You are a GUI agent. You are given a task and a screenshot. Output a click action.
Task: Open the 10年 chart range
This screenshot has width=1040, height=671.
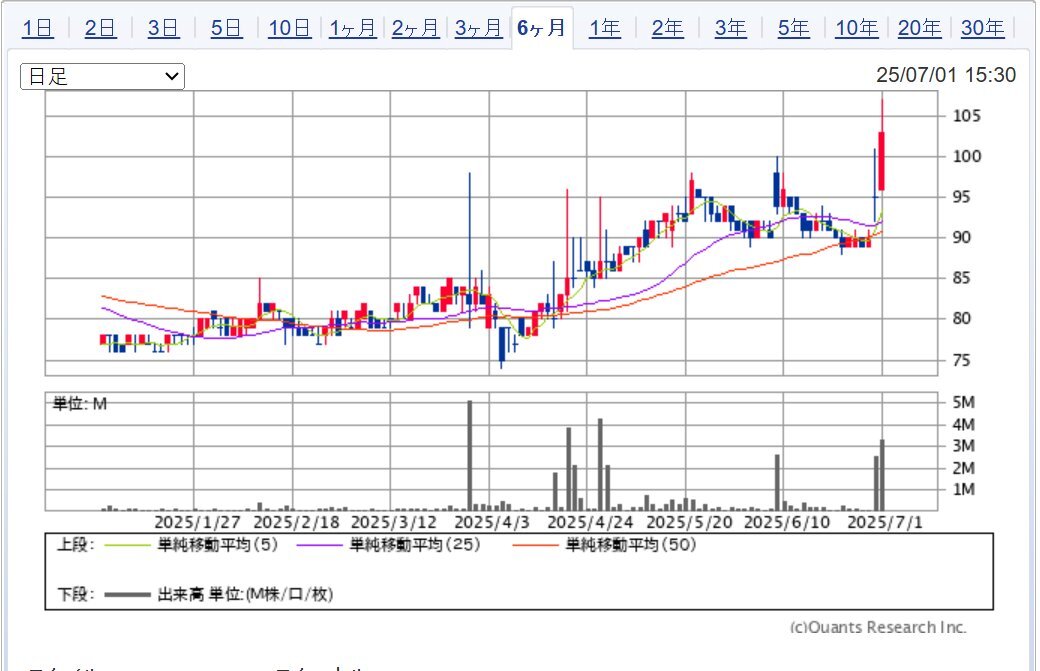[856, 29]
